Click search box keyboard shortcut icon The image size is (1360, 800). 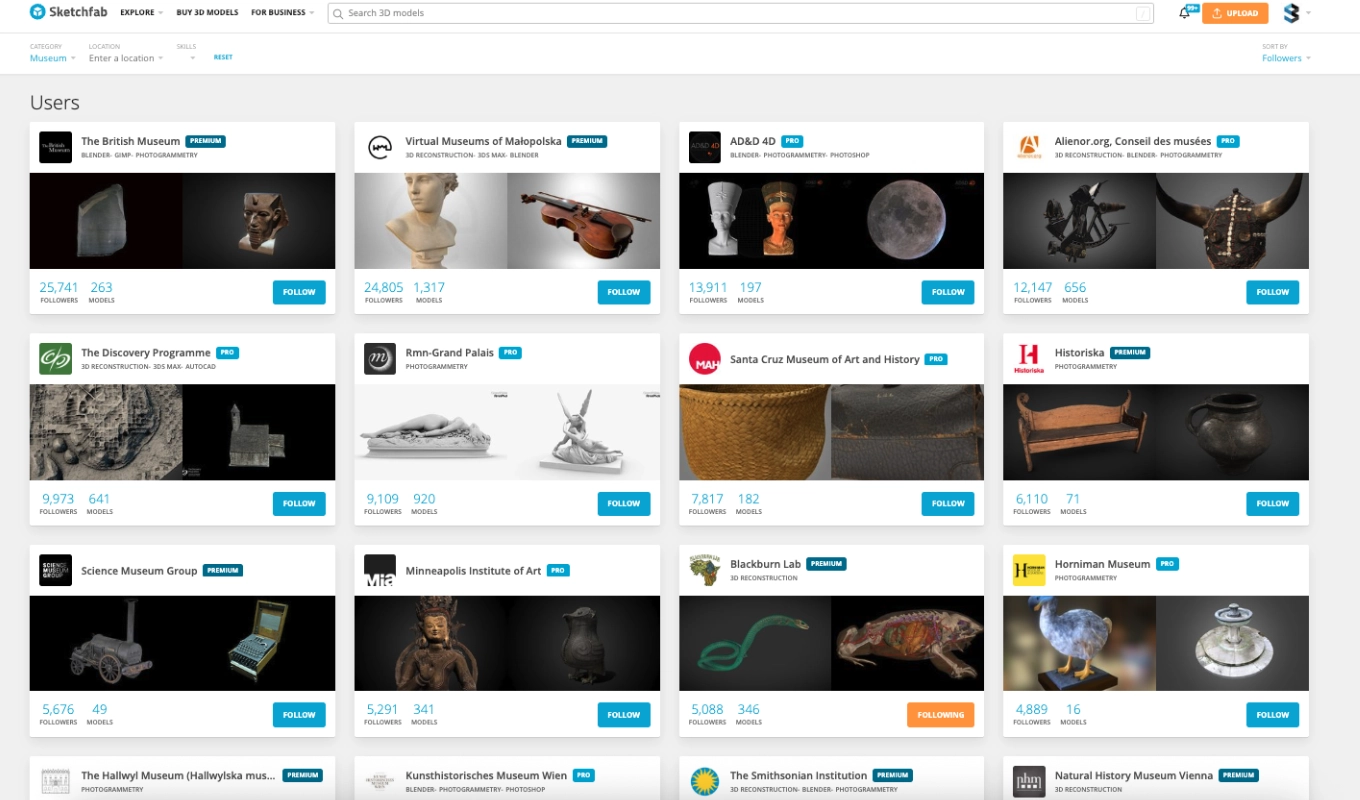click(1142, 13)
